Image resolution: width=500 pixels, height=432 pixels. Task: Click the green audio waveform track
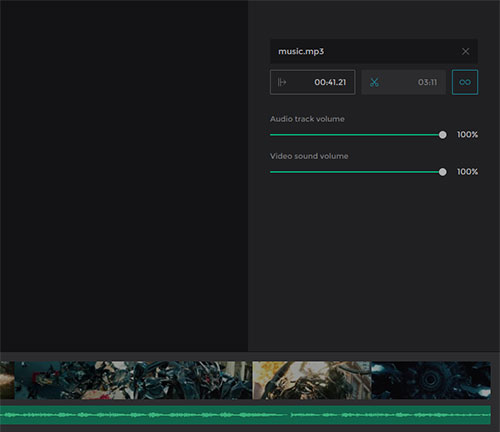pyautogui.click(x=245, y=415)
